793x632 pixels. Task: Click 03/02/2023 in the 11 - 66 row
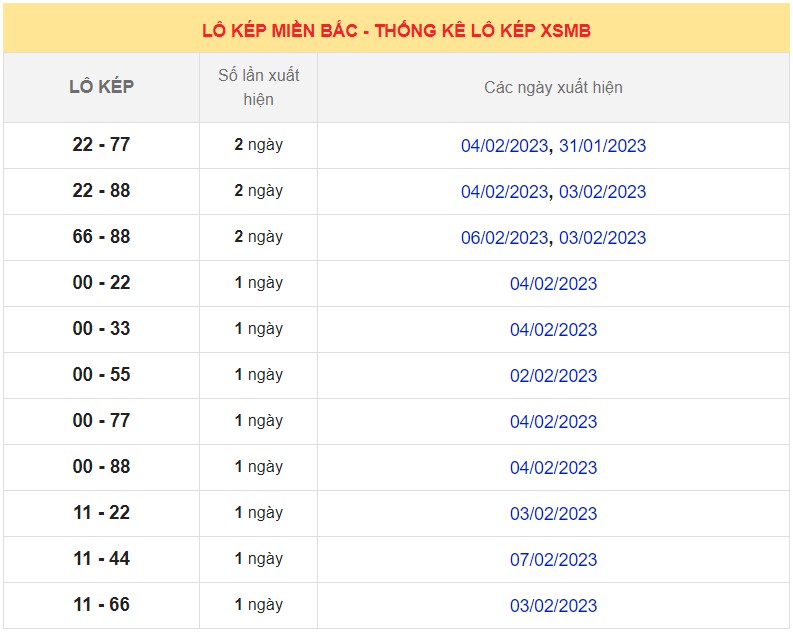click(x=553, y=606)
